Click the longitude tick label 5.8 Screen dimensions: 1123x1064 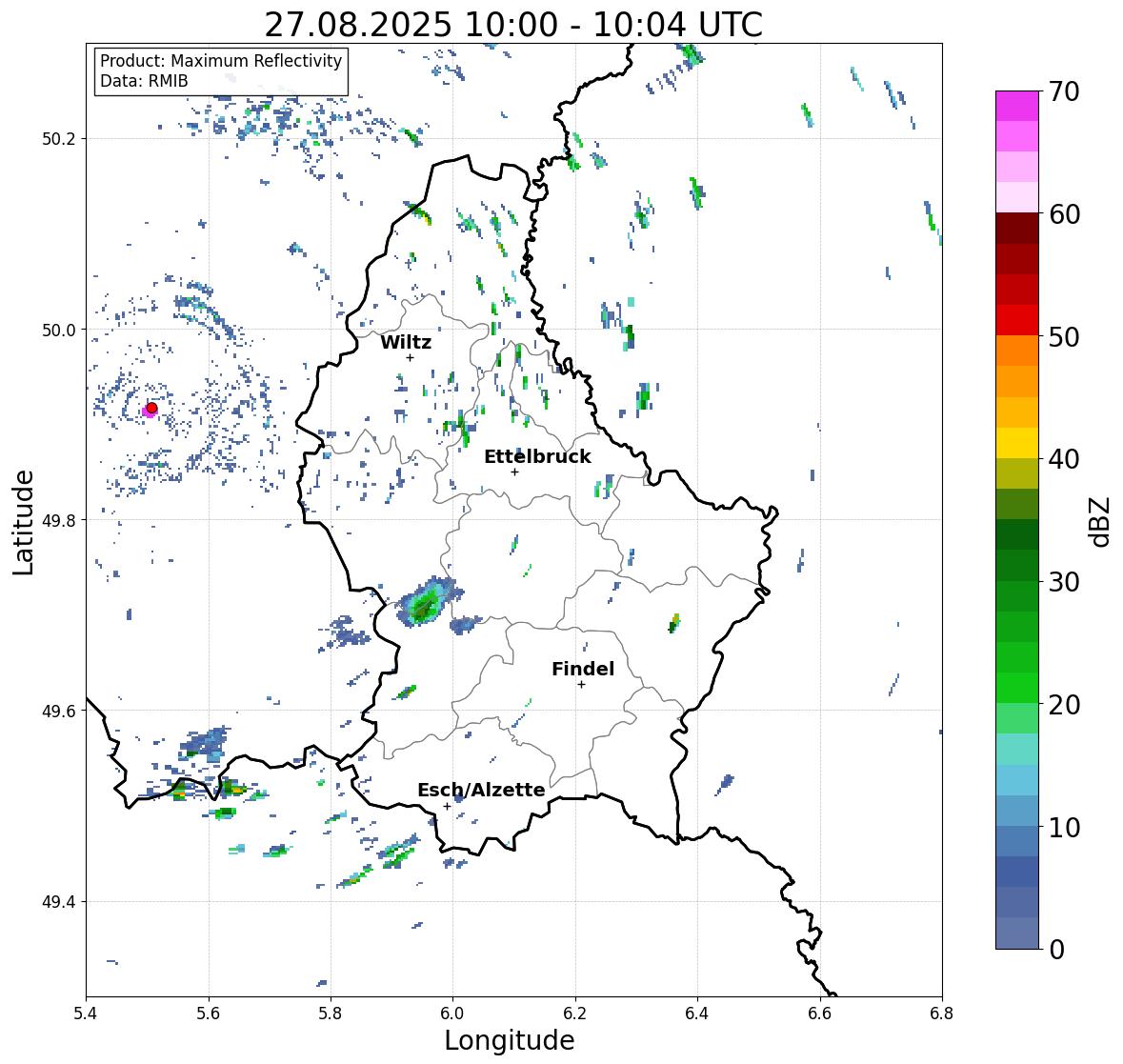[x=331, y=1014]
